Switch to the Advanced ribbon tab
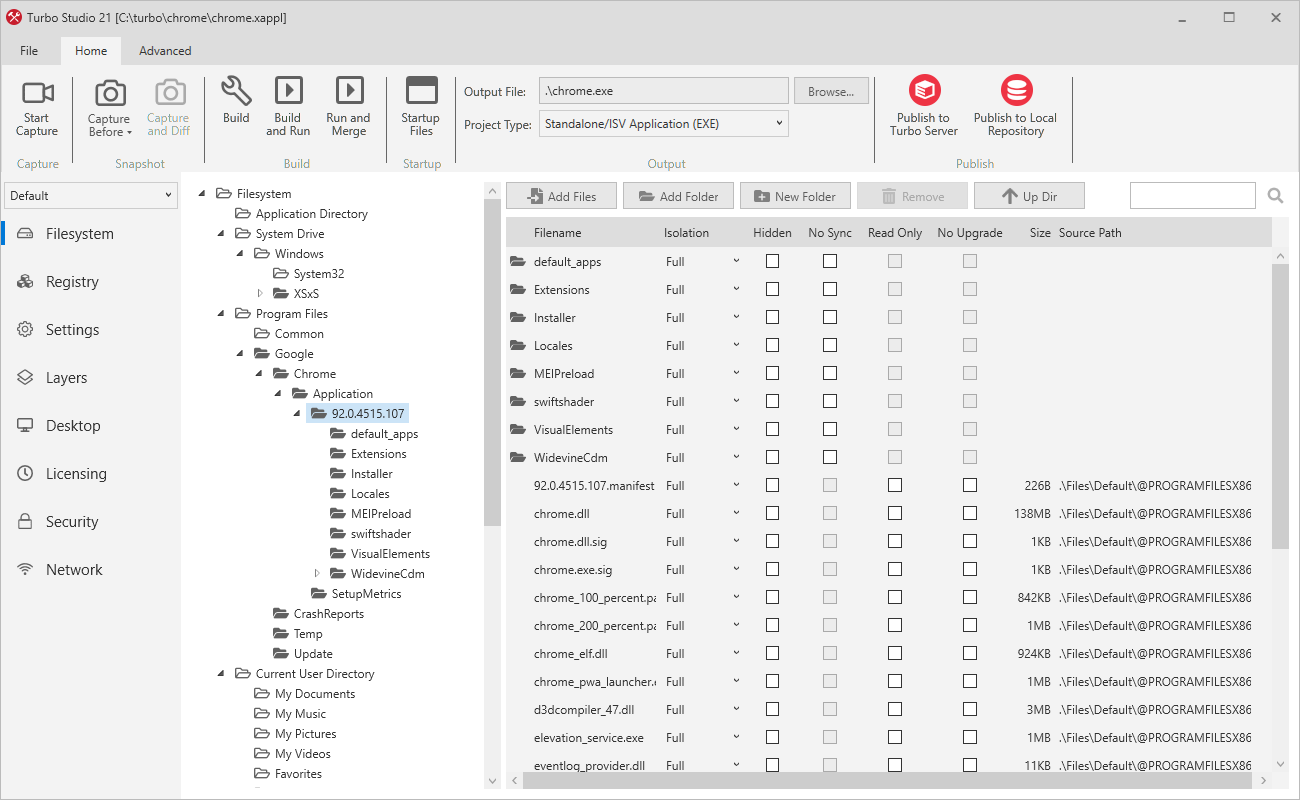 [165, 51]
